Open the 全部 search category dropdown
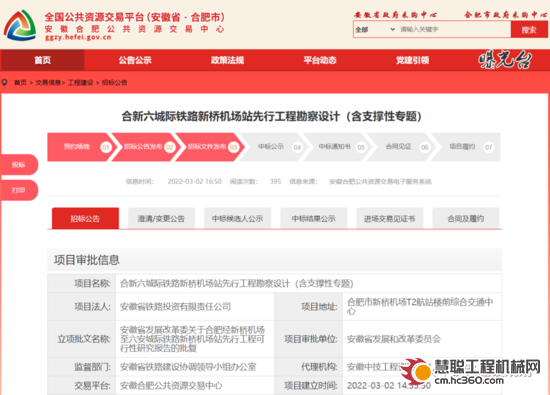 [x=375, y=29]
